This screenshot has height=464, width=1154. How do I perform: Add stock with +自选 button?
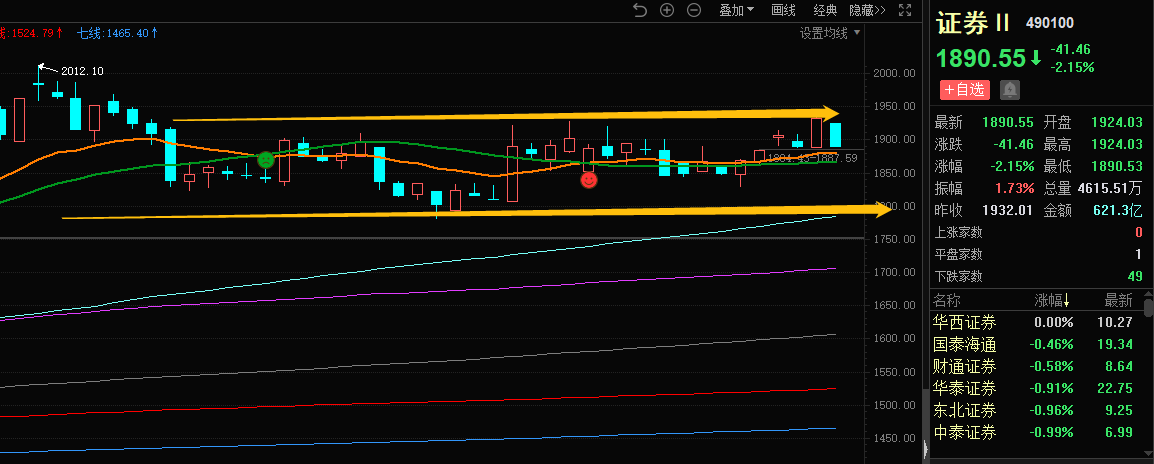click(x=964, y=90)
